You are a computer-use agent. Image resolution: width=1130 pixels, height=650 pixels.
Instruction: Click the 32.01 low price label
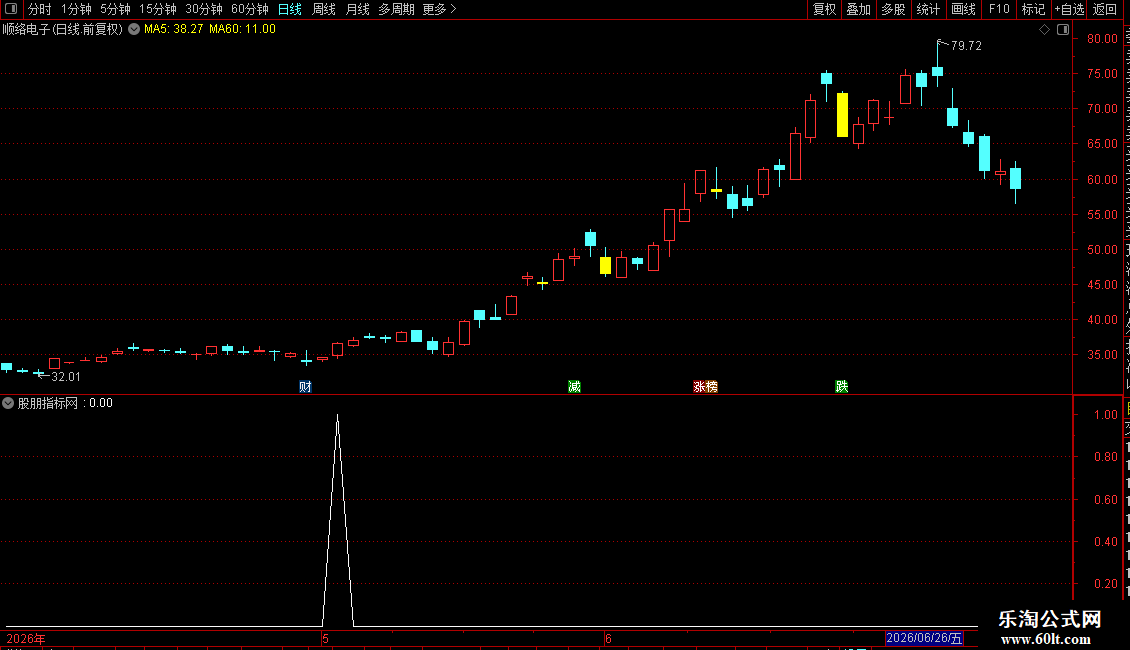(66, 377)
